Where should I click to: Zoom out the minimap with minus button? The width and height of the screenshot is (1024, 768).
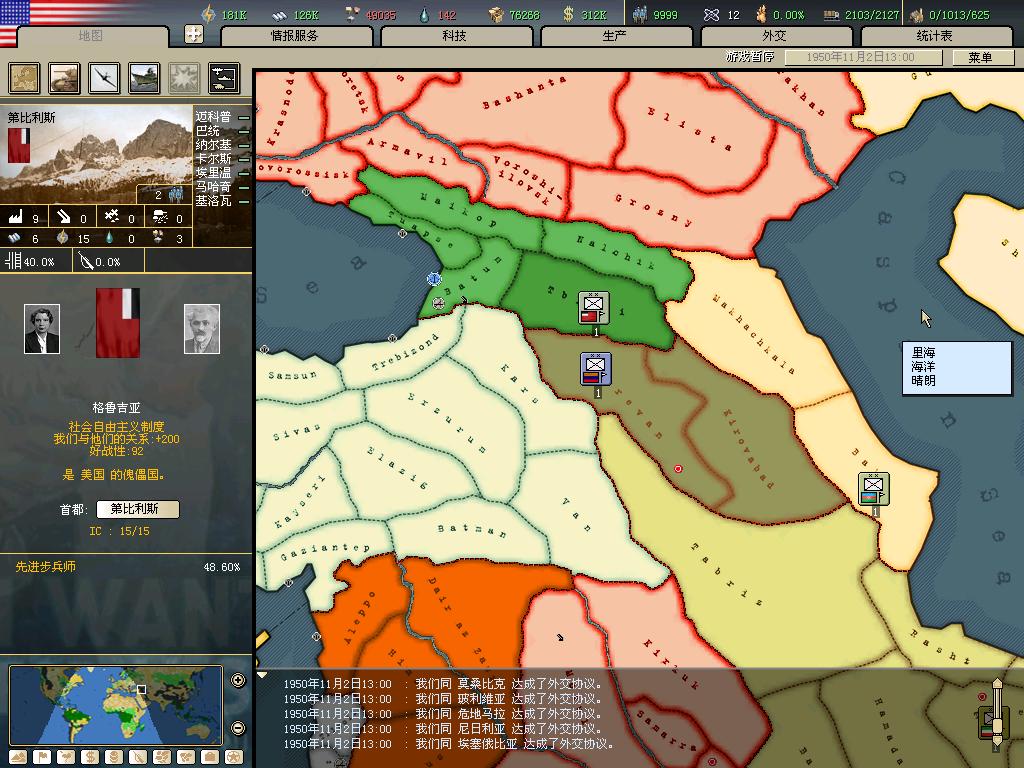click(238, 728)
